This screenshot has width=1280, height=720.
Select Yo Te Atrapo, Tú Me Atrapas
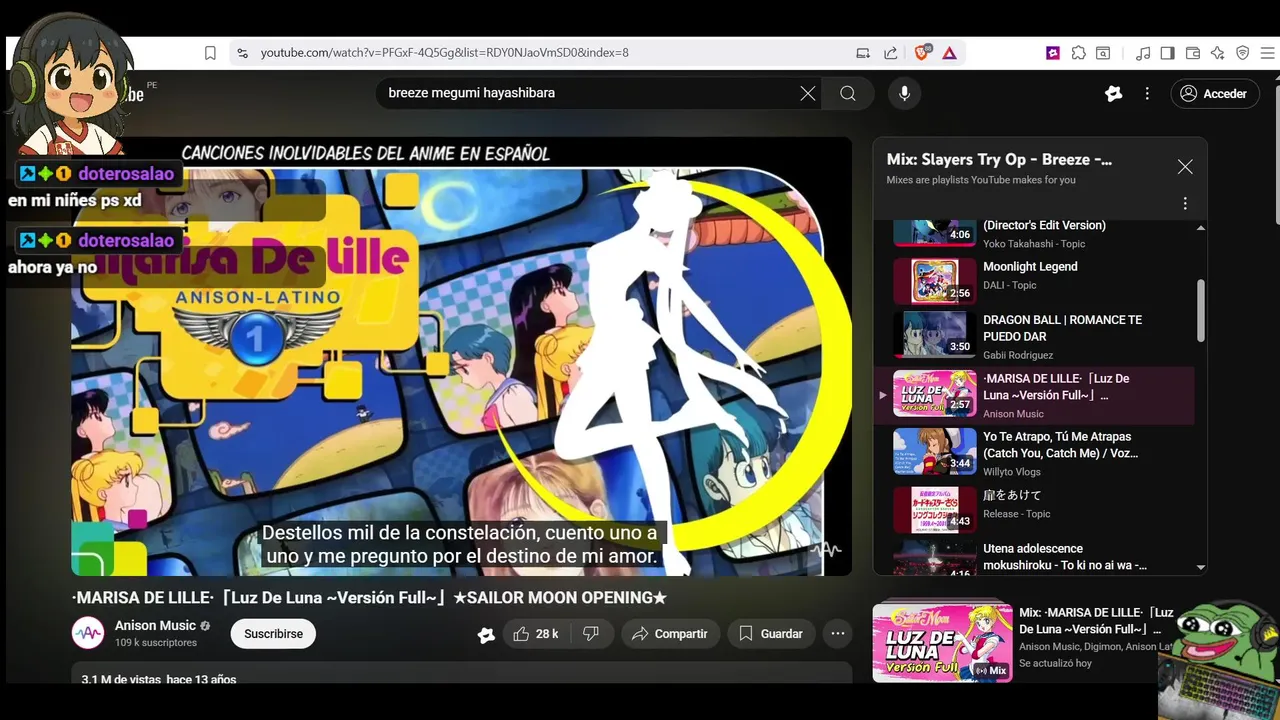pos(1060,445)
